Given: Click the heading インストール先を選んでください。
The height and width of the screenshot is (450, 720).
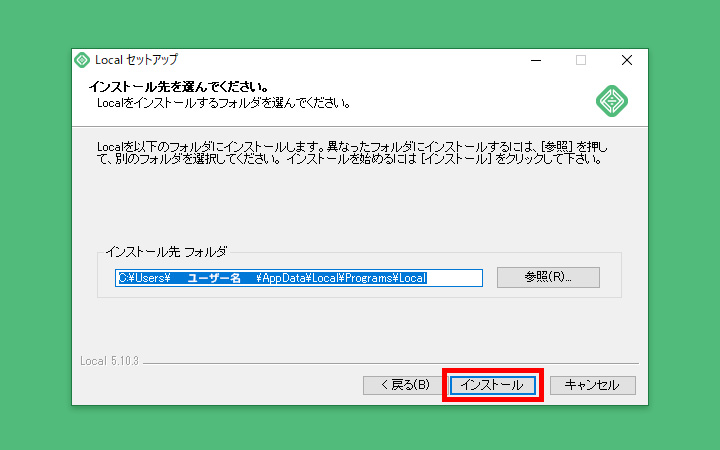Looking at the screenshot, I should pyautogui.click(x=179, y=87).
